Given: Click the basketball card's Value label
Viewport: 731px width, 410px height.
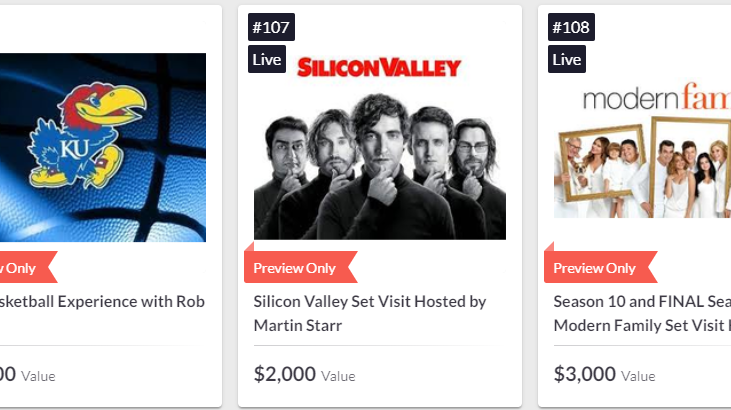Looking at the screenshot, I should pyautogui.click(x=38, y=376).
